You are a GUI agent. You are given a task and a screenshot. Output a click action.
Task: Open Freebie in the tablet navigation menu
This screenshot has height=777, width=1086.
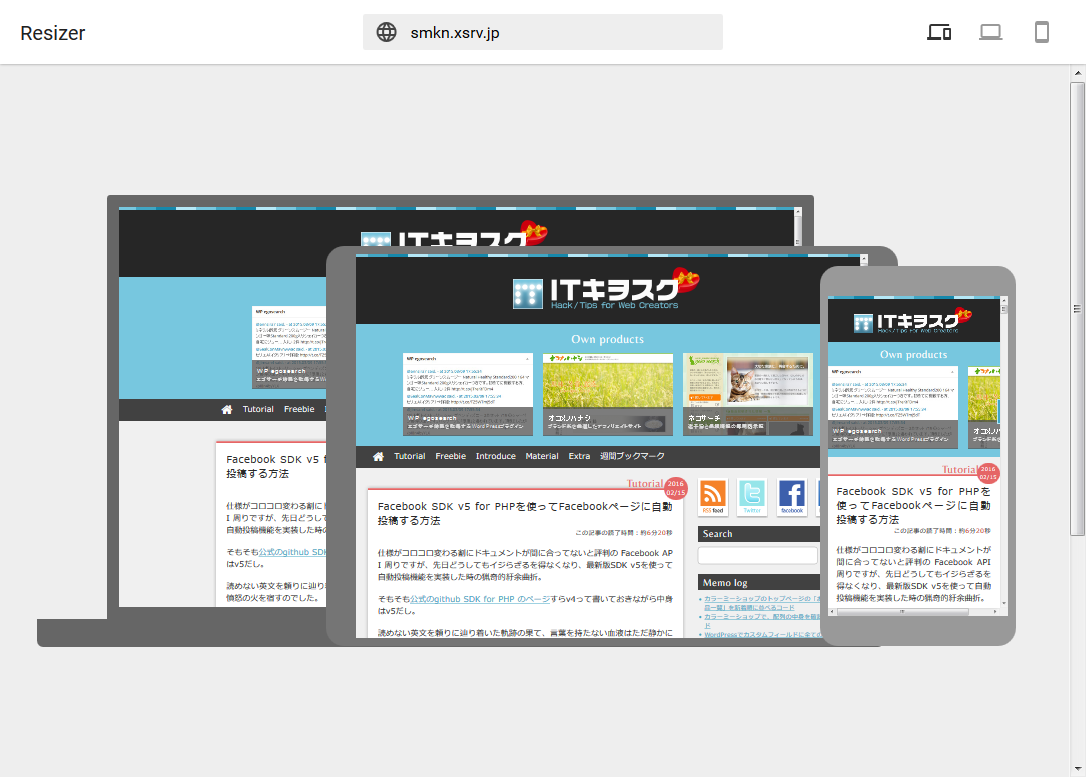click(x=450, y=456)
